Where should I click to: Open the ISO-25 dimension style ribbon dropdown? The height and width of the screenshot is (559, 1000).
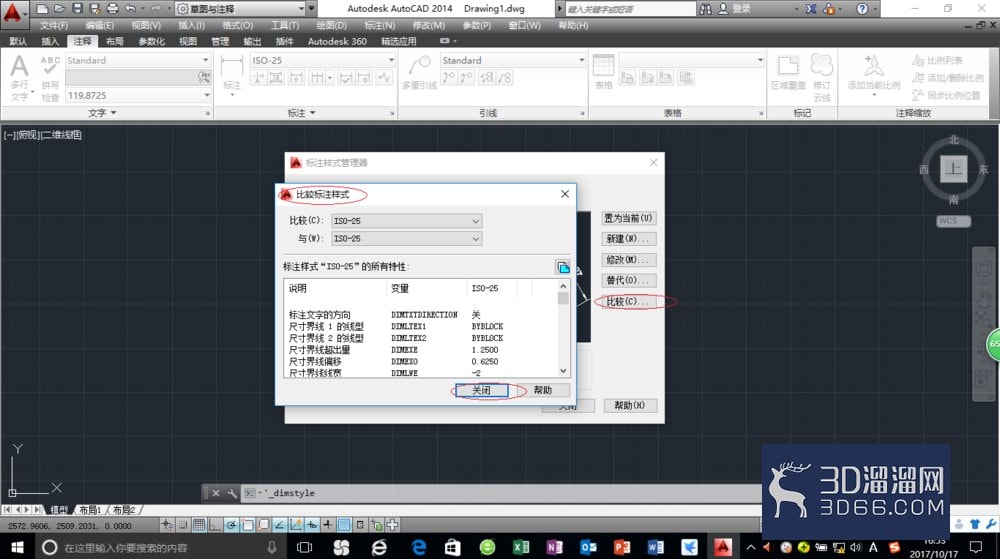323,60
